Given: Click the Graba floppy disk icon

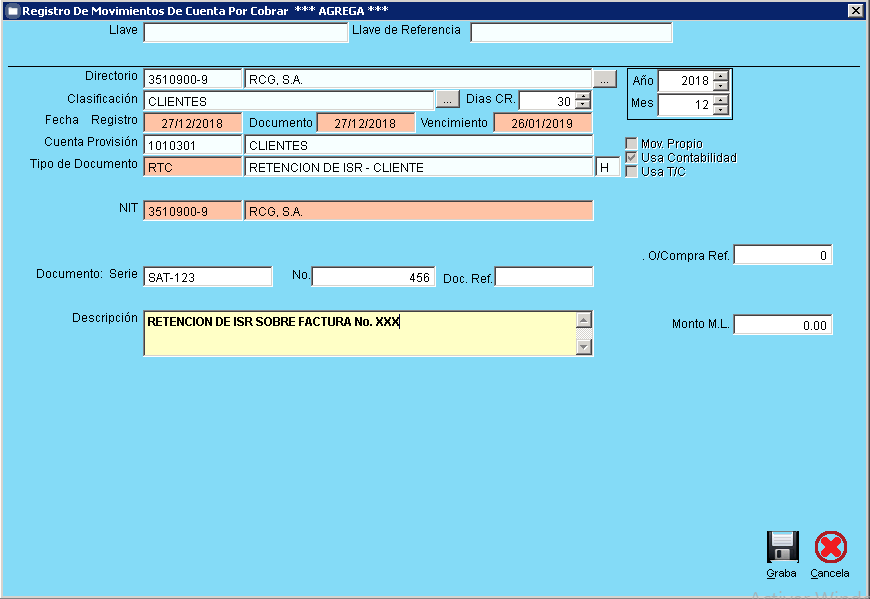Looking at the screenshot, I should pyautogui.click(x=782, y=548).
